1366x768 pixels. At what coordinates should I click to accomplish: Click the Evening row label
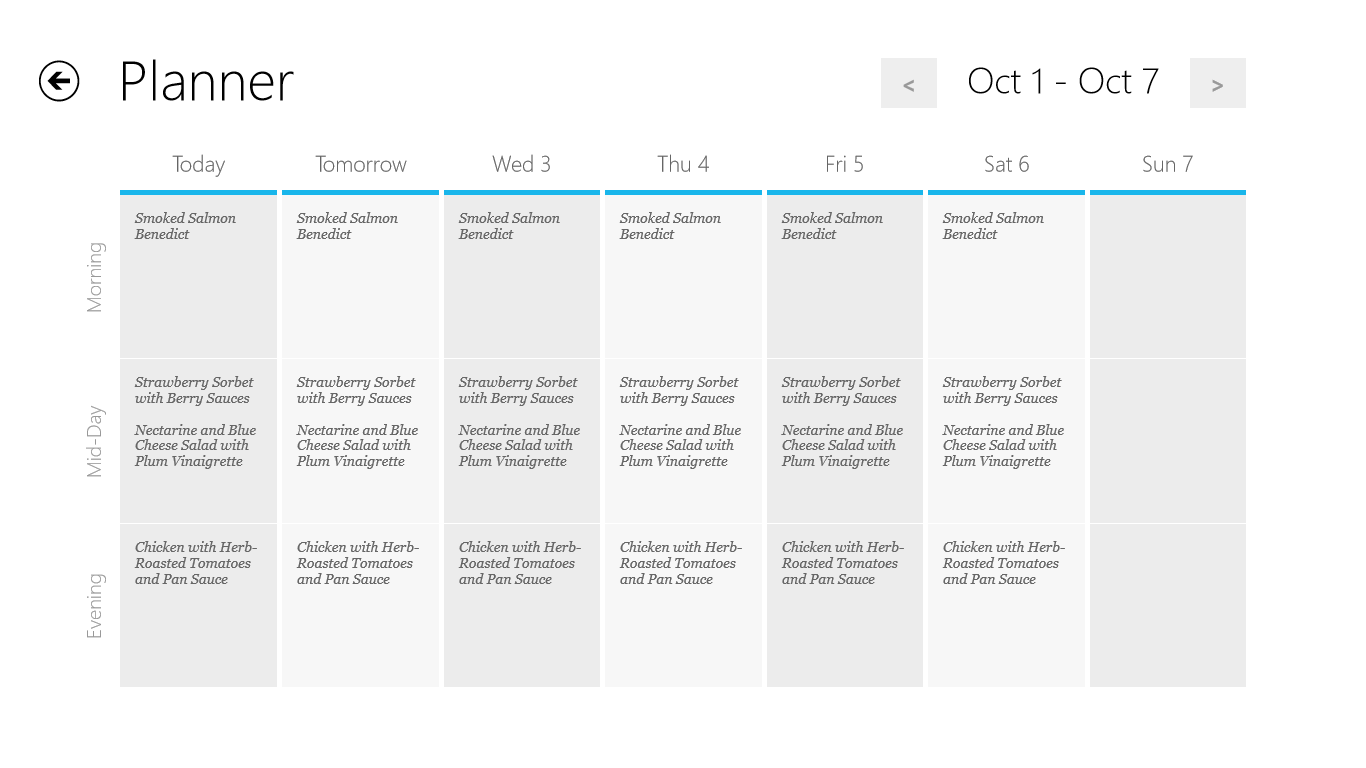coord(95,605)
